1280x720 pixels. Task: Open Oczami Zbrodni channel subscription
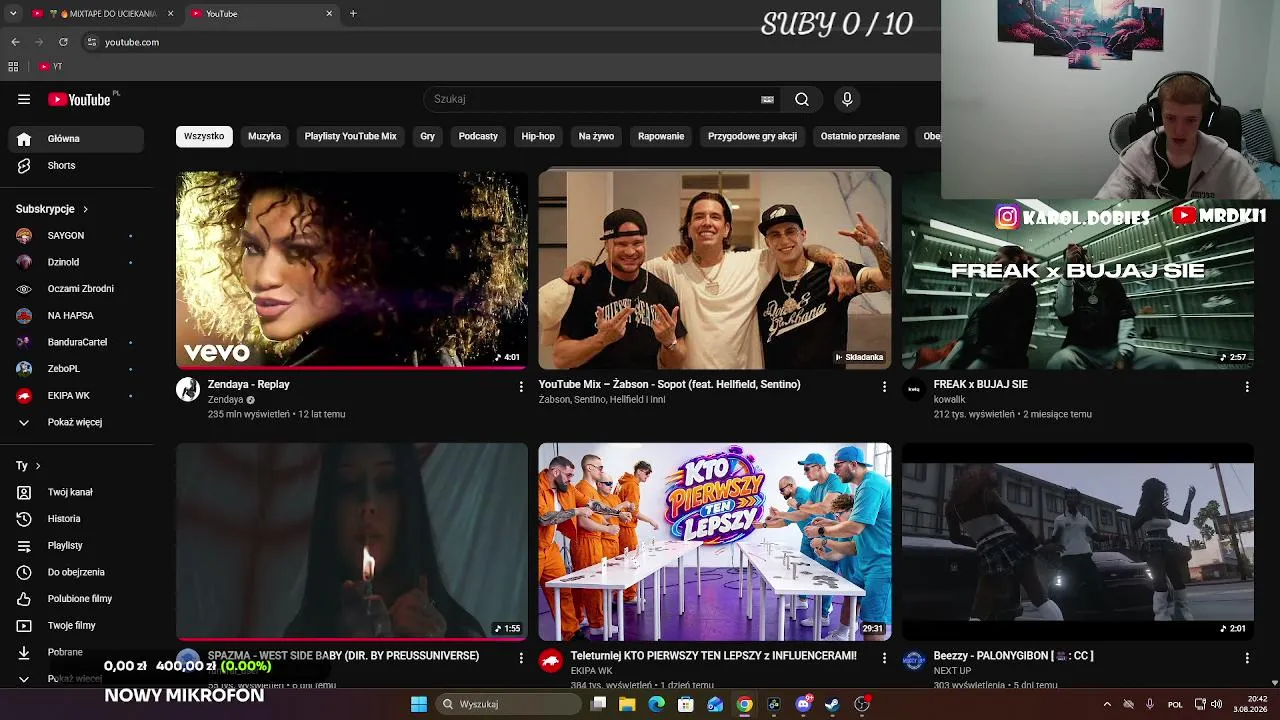point(76,289)
